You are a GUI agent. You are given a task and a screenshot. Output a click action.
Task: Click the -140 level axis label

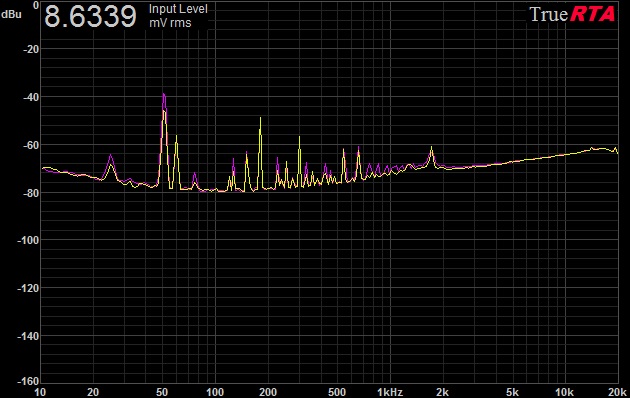click(28, 336)
